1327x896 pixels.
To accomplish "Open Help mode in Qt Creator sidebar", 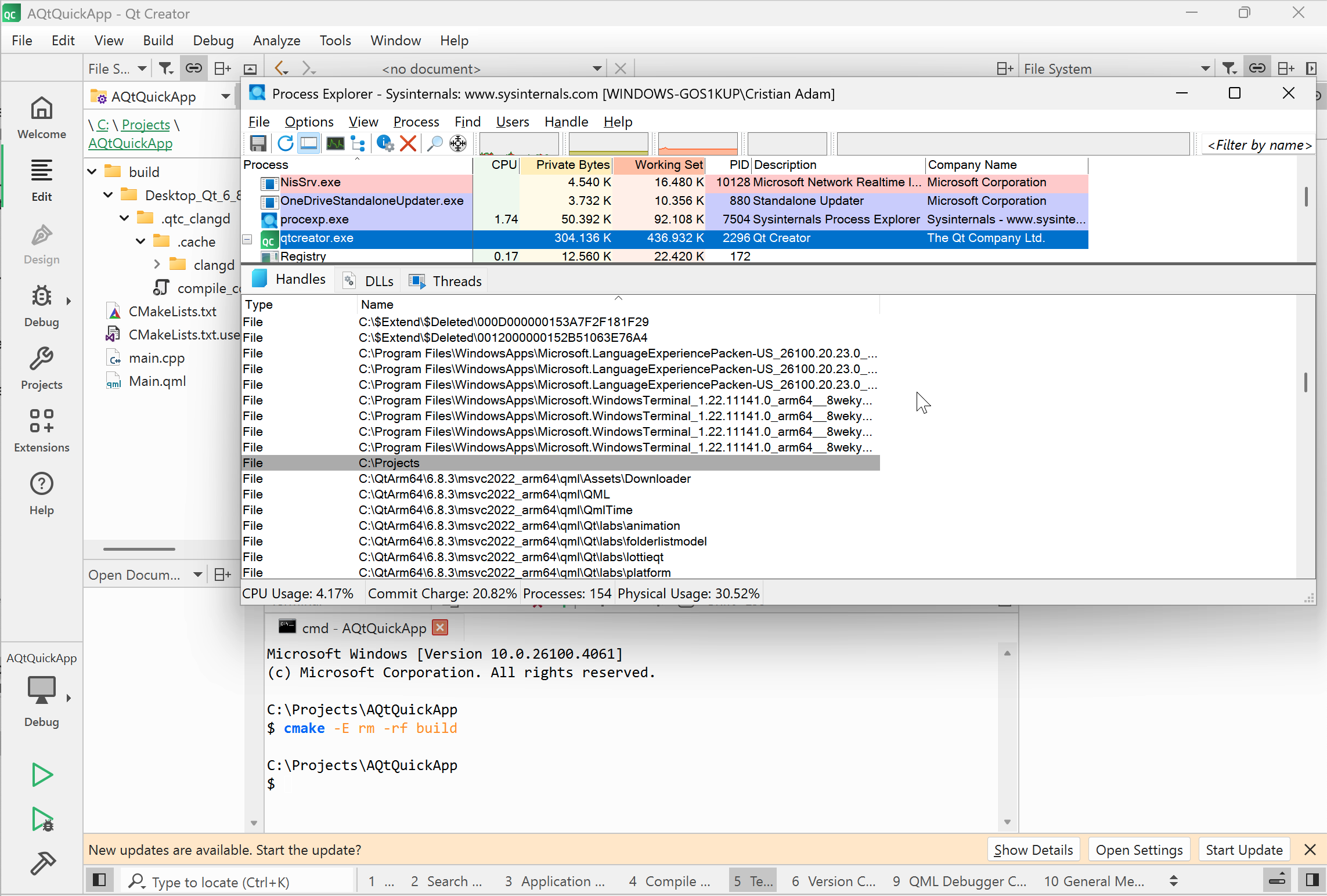I will click(42, 494).
